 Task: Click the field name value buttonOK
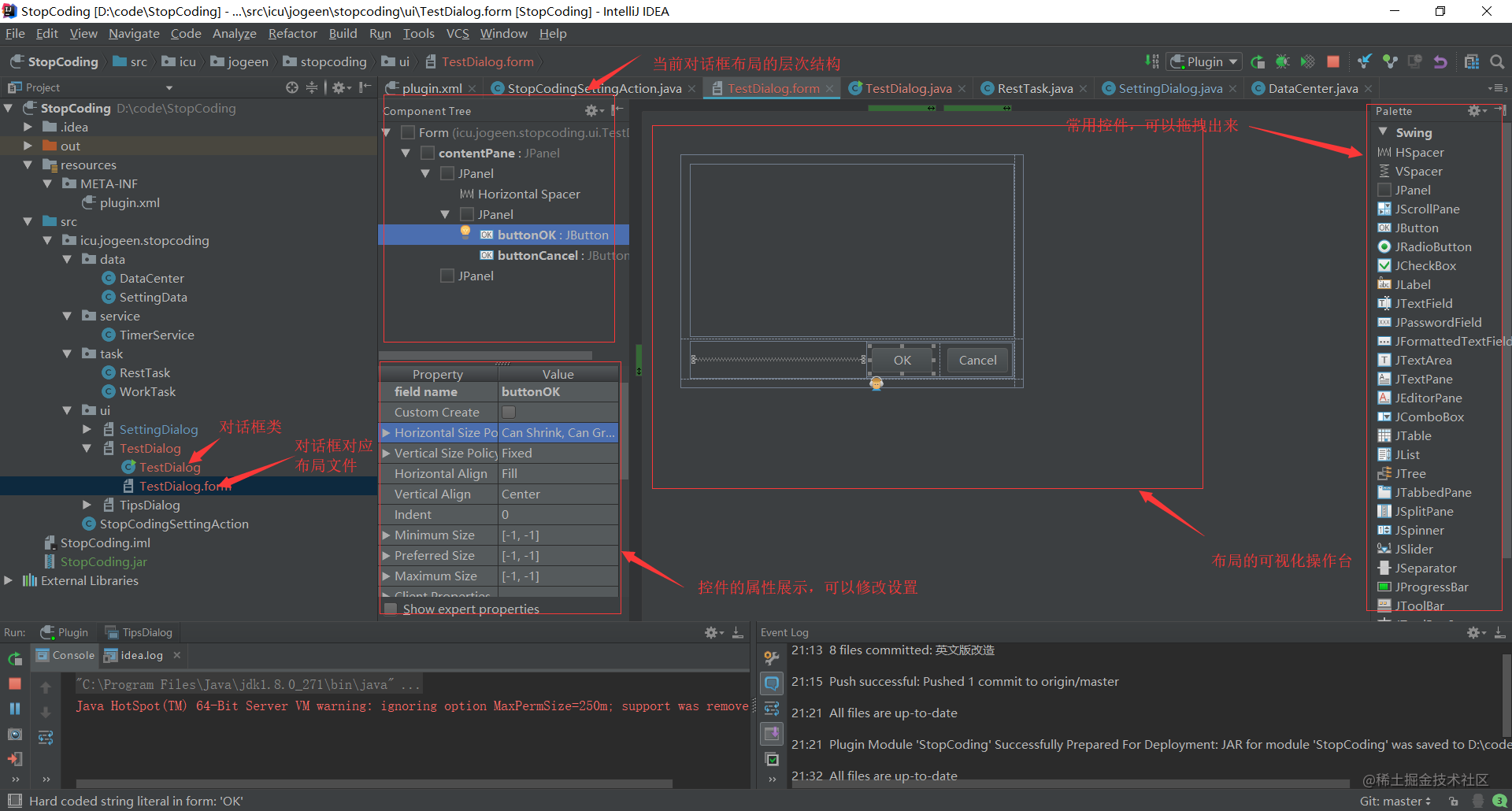558,391
